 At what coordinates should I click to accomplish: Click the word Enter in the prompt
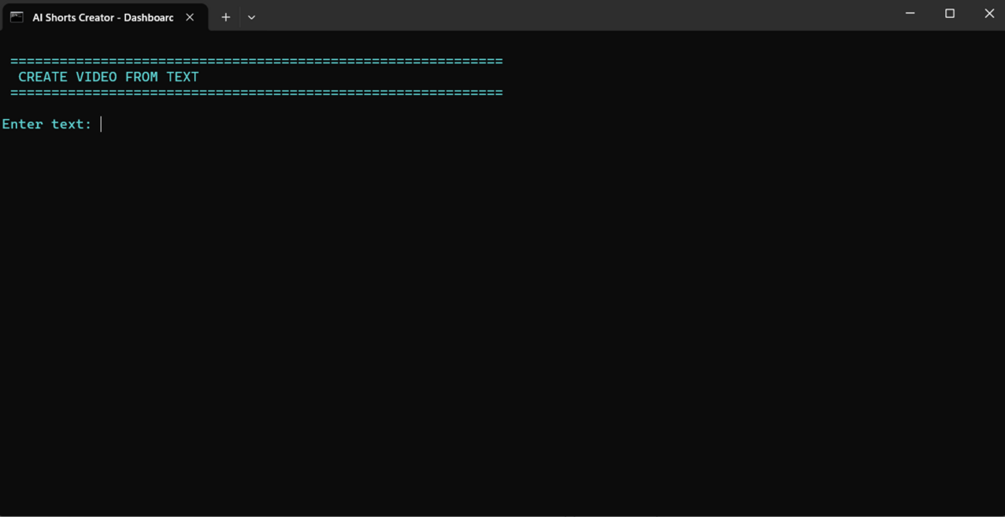coord(22,124)
